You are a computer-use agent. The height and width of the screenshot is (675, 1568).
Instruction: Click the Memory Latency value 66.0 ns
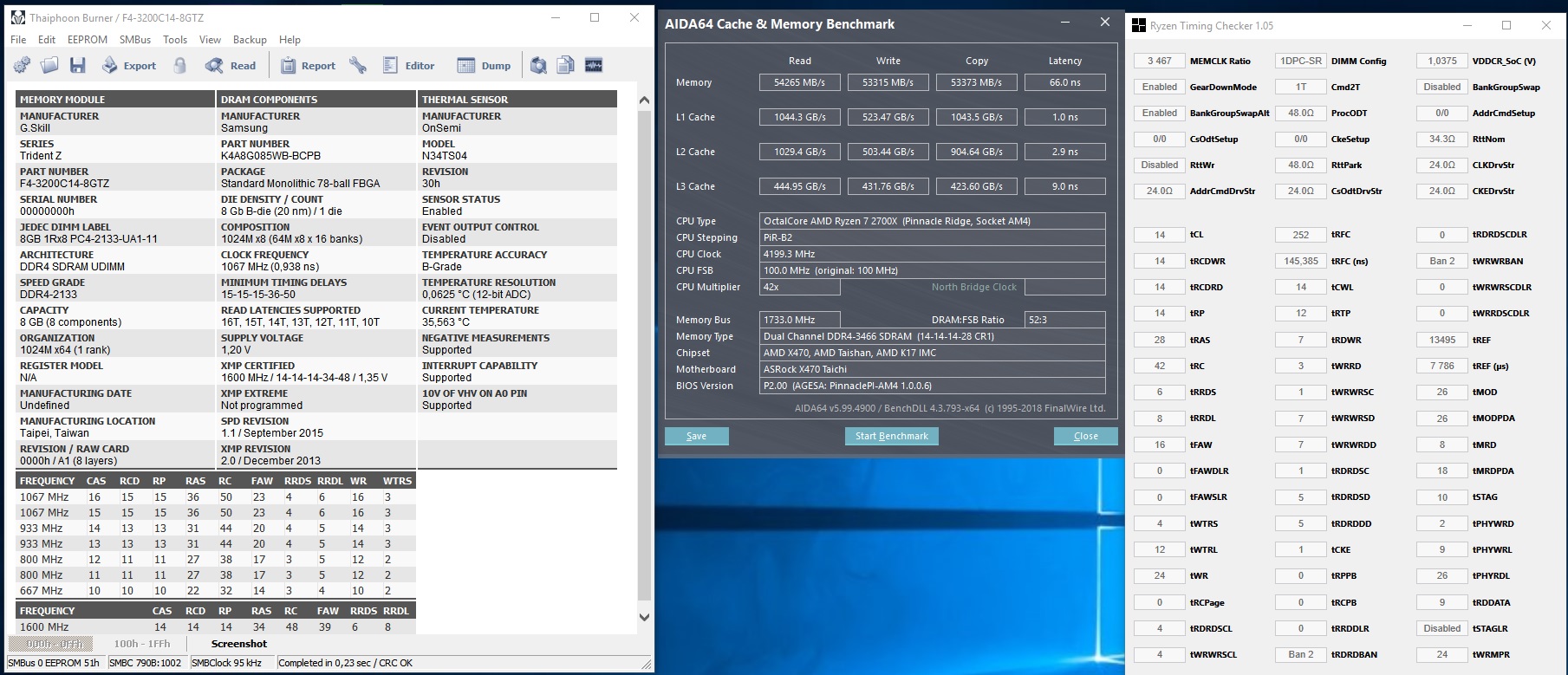(1065, 82)
